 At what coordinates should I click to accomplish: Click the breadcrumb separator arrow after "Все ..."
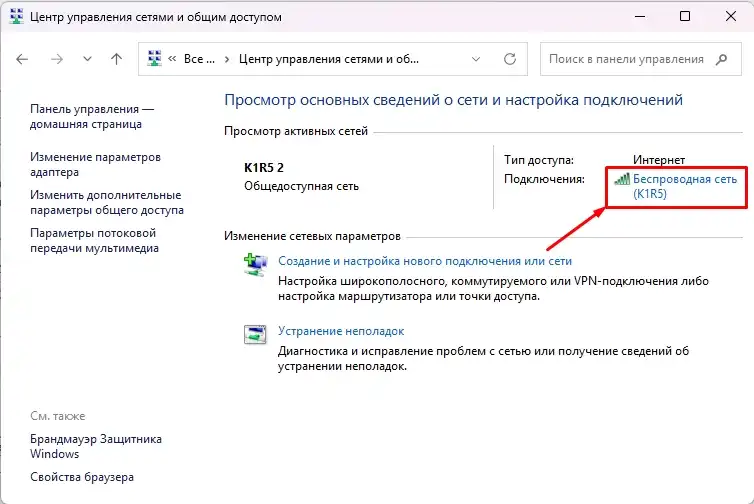coord(227,60)
